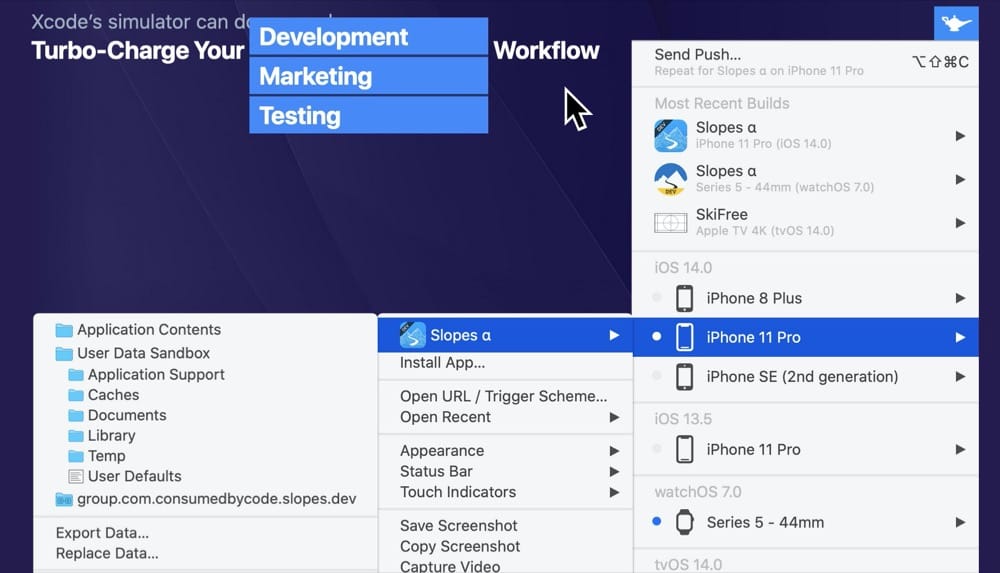Click the iPhone 8 Plus device icon
Screen dimensions: 1000x573
coord(684,298)
